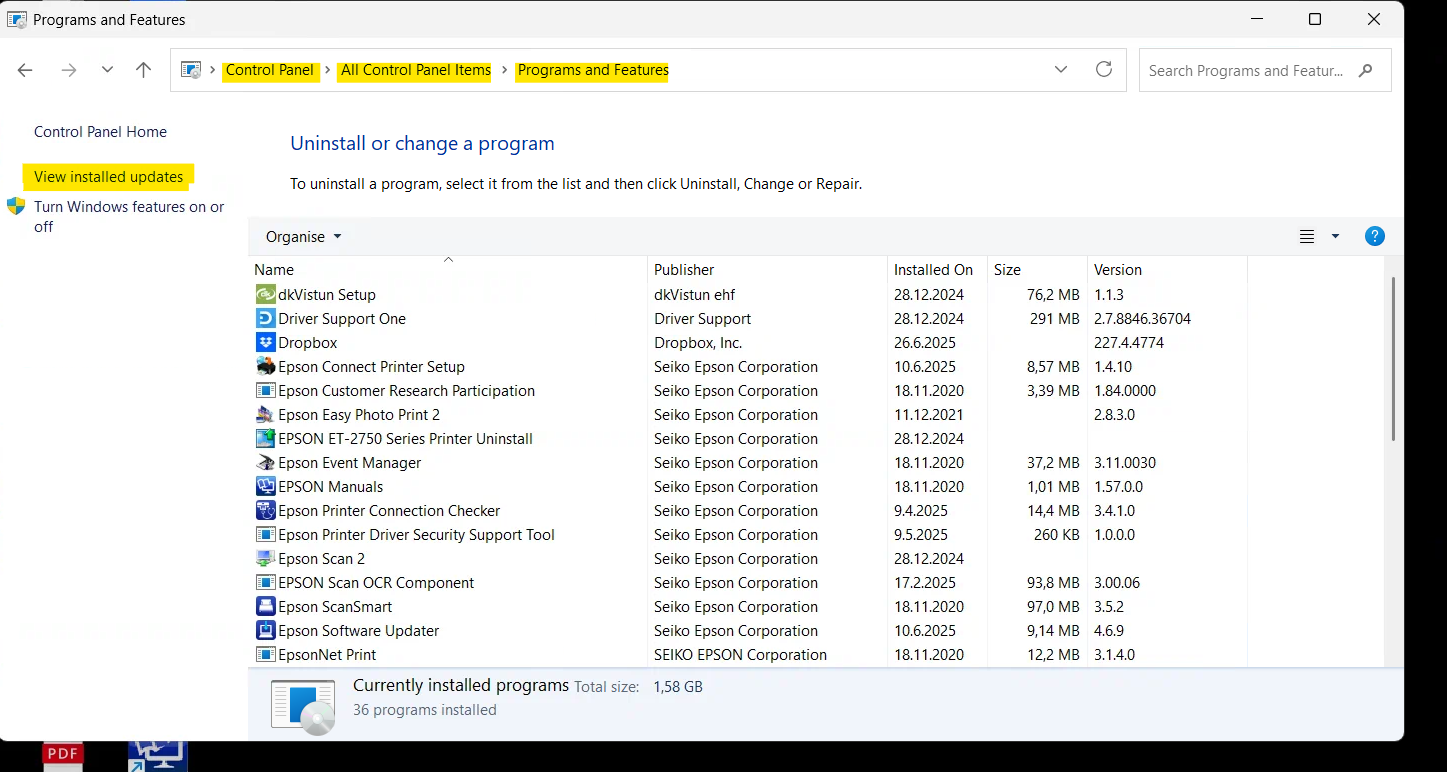Screen dimensions: 1447x772
Task: Click Epson Printer Driver Security Support Tool icon
Action: [x=265, y=534]
